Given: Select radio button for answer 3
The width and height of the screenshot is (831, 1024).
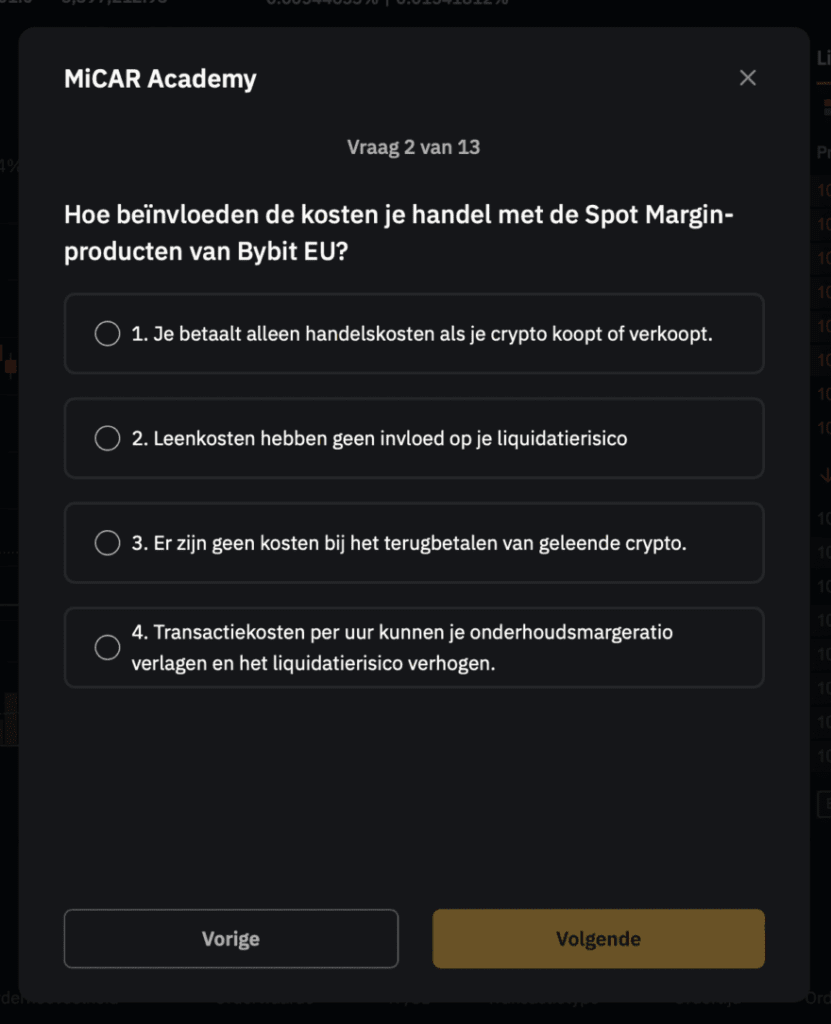Looking at the screenshot, I should (107, 543).
